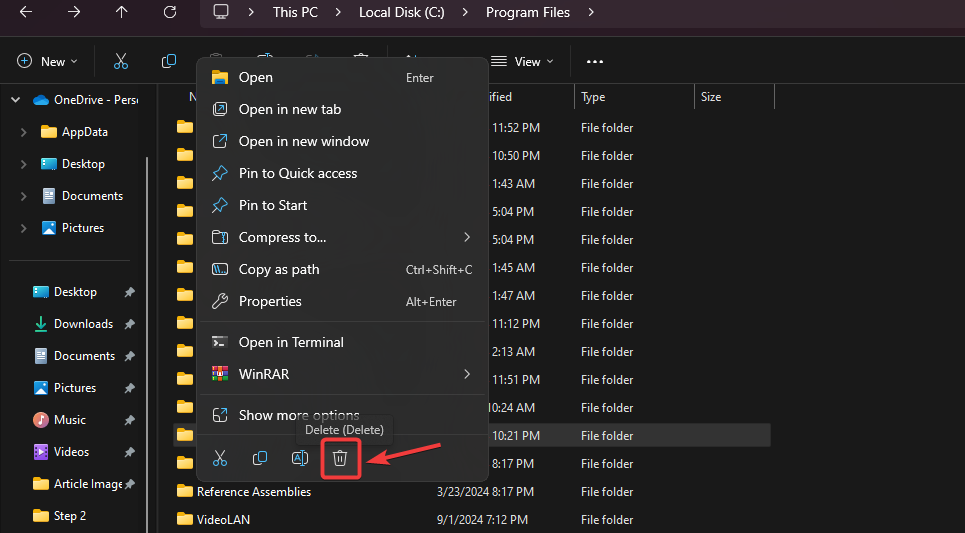Select Copy as path from context menu
The width and height of the screenshot is (965, 533).
pos(279,269)
